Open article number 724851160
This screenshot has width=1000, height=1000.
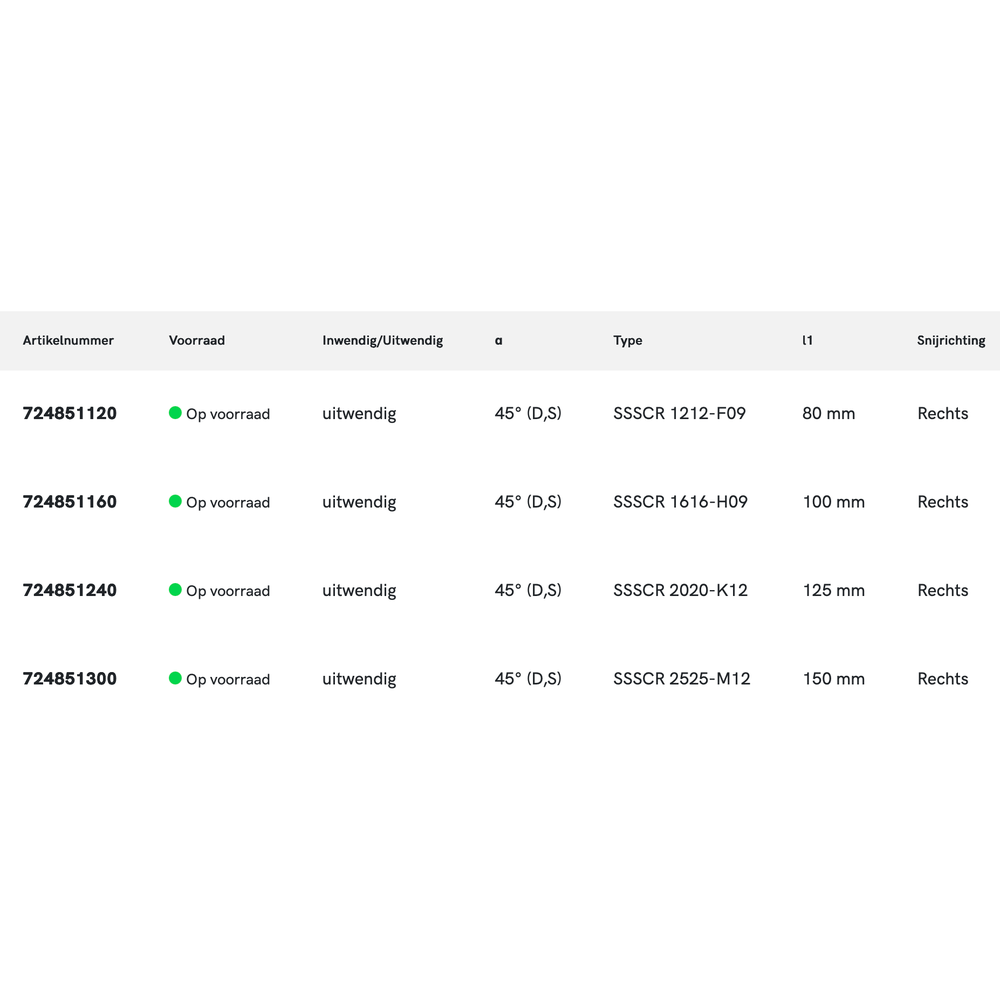coord(70,502)
